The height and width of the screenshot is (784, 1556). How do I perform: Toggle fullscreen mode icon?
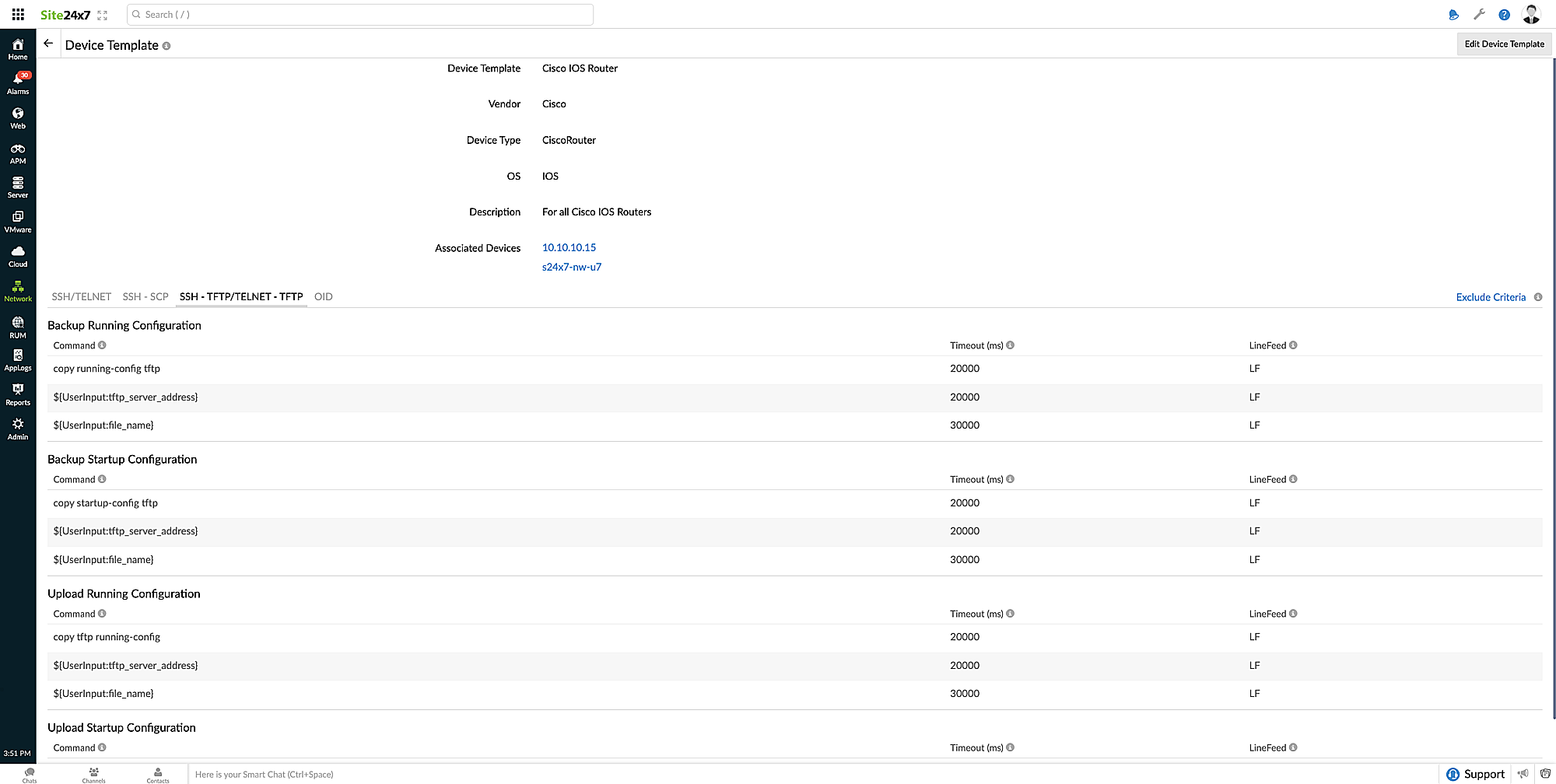102,15
